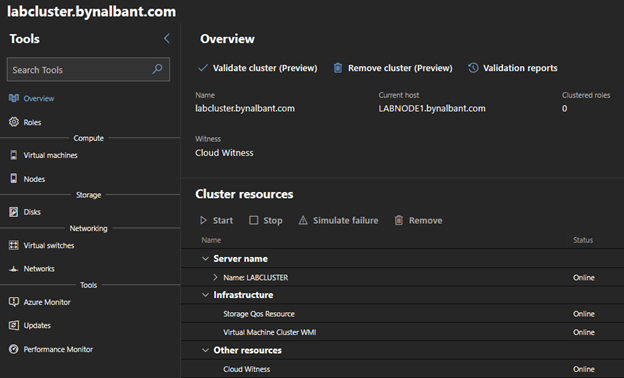Collapse the Server name group

point(205,259)
